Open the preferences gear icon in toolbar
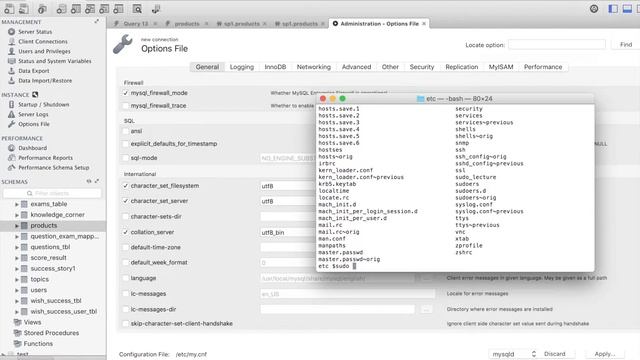The image size is (640, 360). 594,9
